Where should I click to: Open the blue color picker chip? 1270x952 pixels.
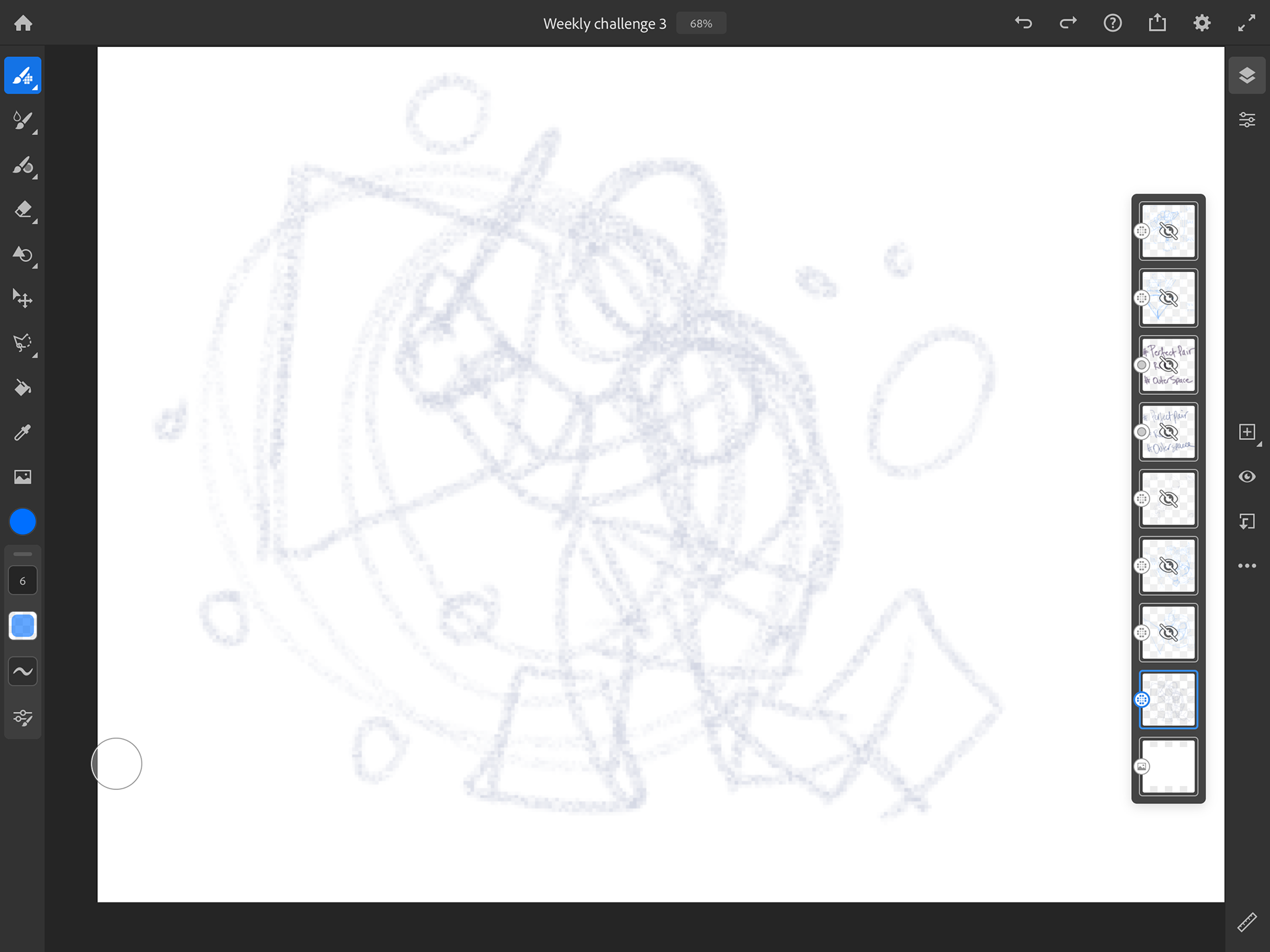pyautogui.click(x=22, y=522)
